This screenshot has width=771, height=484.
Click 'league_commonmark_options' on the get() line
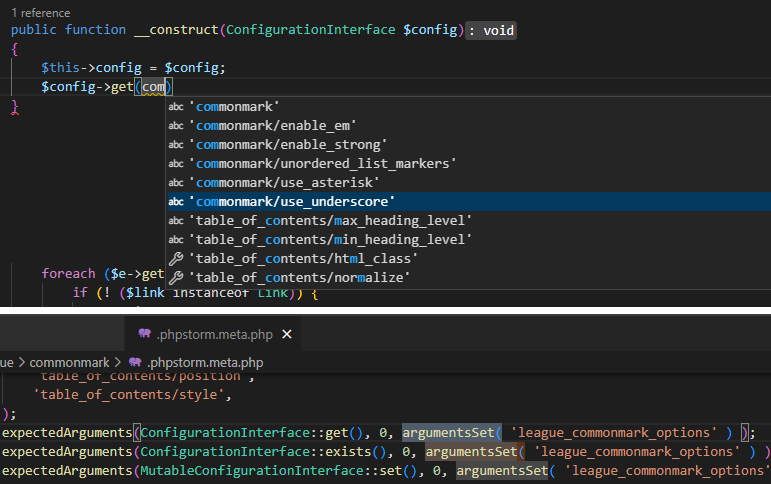tap(613, 433)
